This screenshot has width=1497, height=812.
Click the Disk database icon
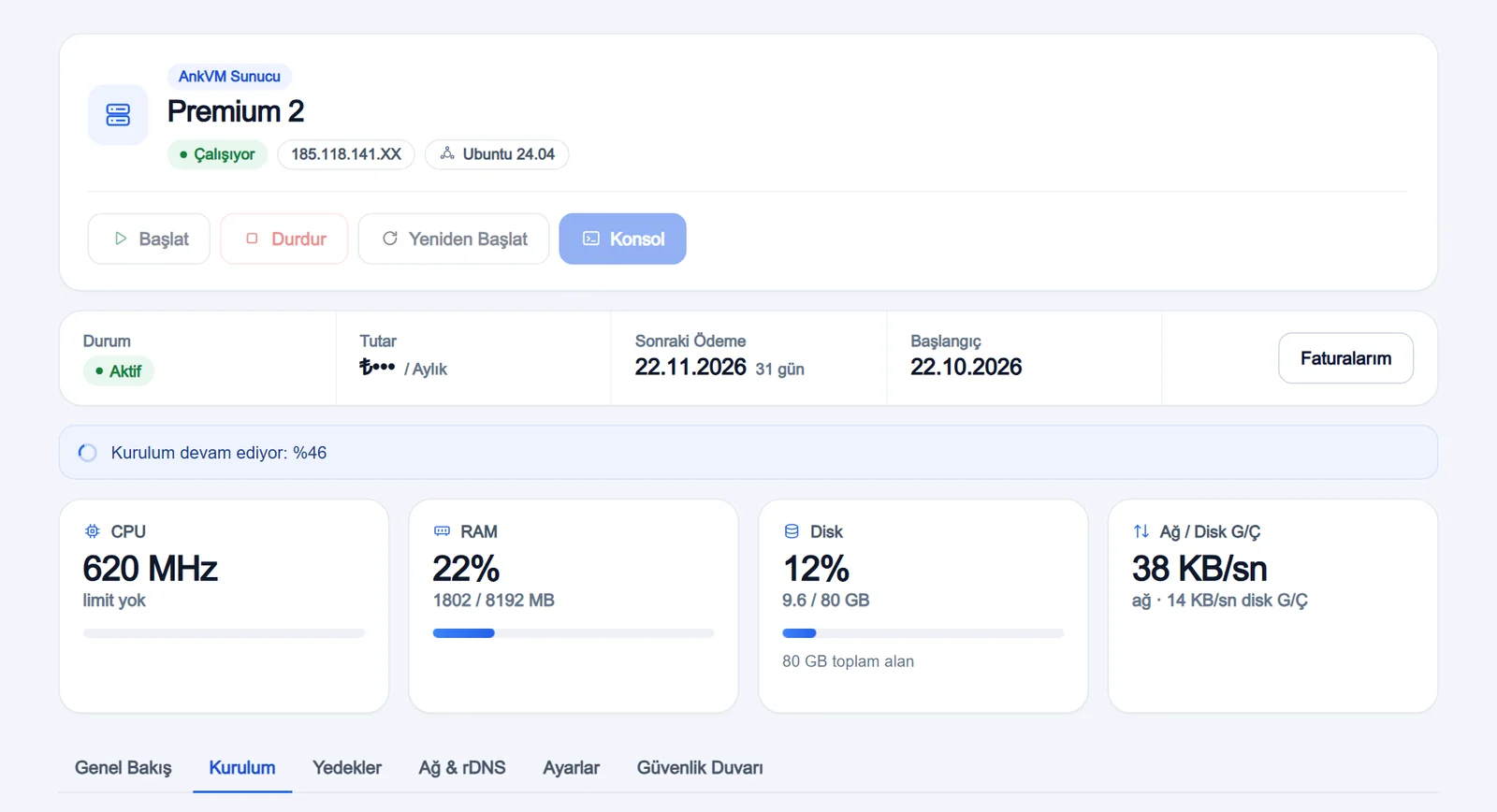(x=792, y=531)
